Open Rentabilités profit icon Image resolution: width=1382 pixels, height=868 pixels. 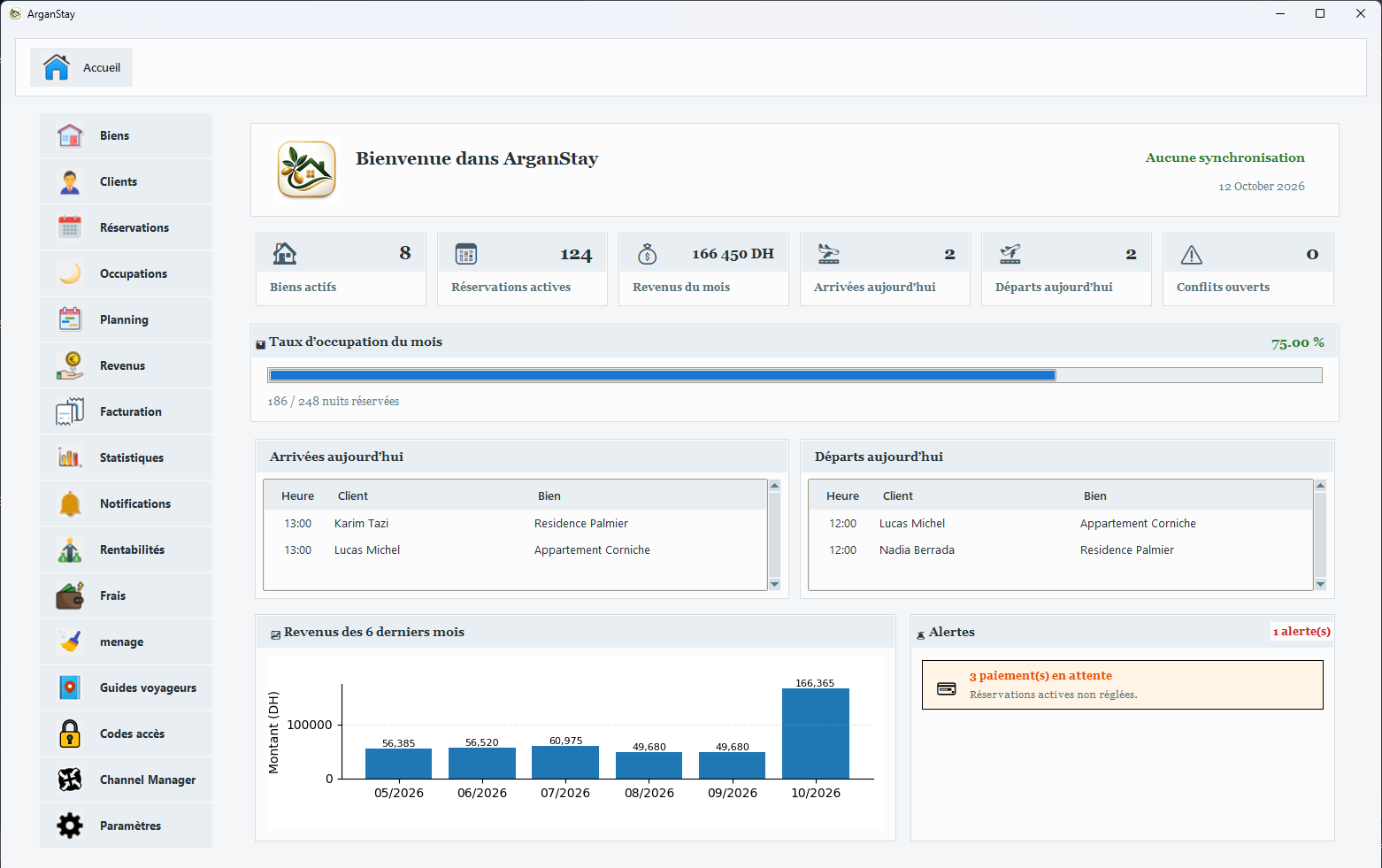tap(70, 549)
